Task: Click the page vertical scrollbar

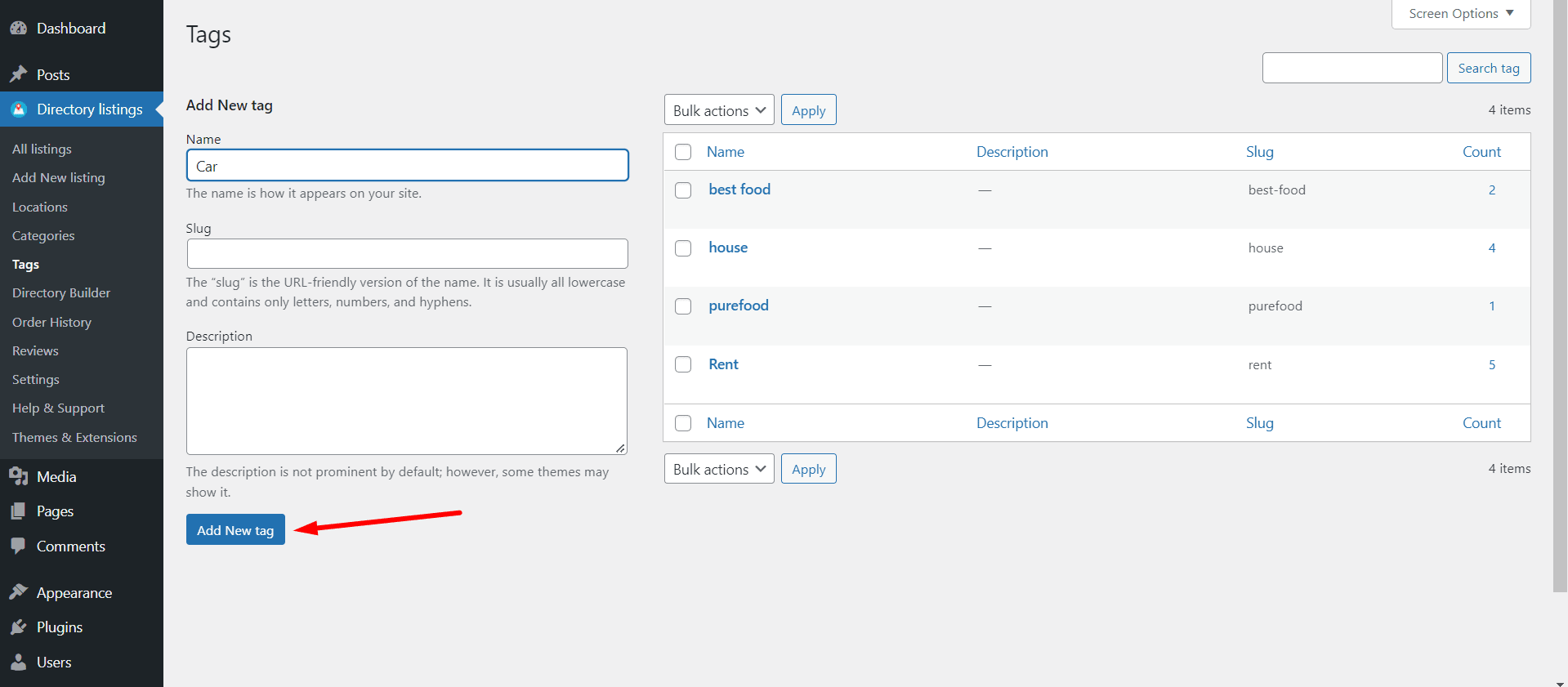Action: click(1561, 296)
